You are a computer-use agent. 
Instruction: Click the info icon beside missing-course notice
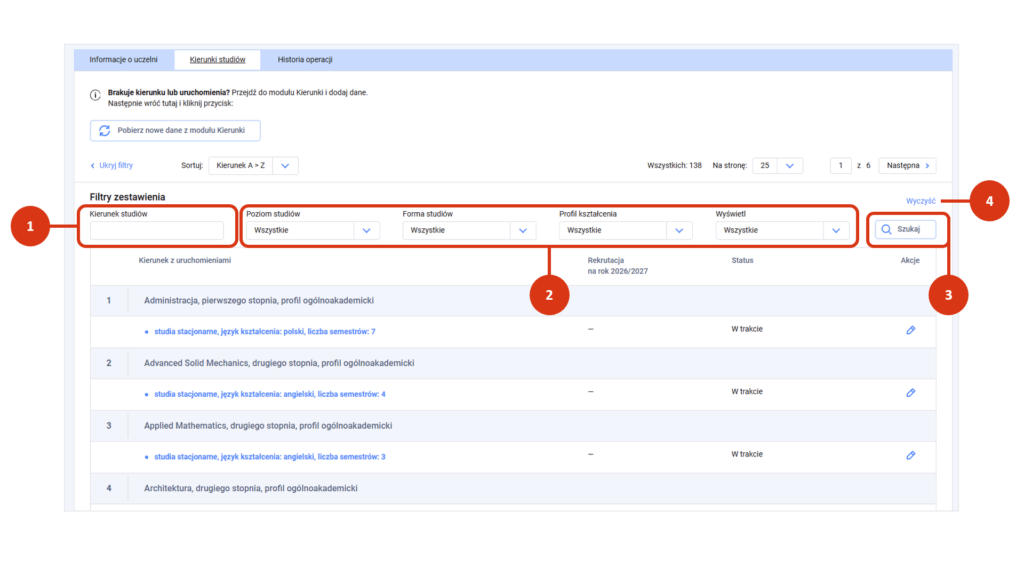pyautogui.click(x=95, y=93)
